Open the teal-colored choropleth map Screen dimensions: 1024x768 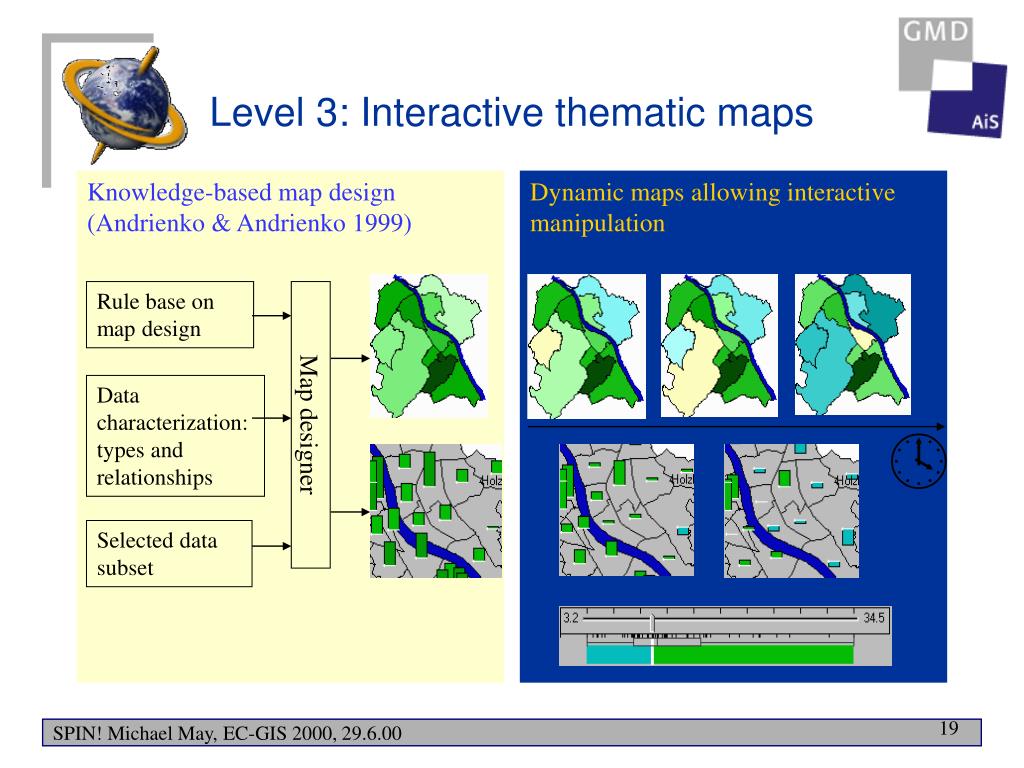(x=852, y=344)
